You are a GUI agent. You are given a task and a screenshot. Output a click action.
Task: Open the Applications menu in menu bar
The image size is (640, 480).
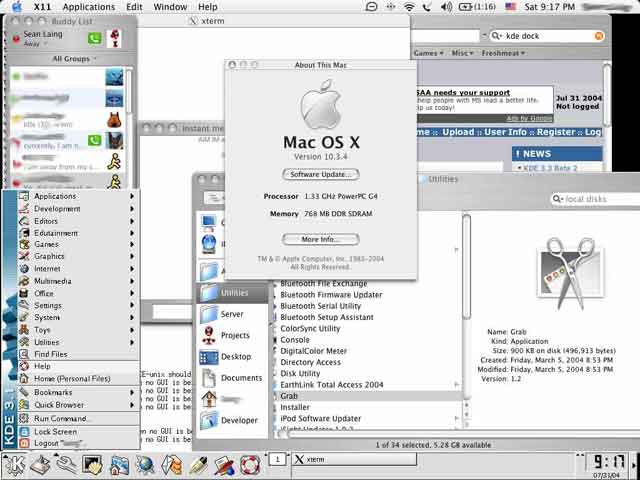click(89, 7)
